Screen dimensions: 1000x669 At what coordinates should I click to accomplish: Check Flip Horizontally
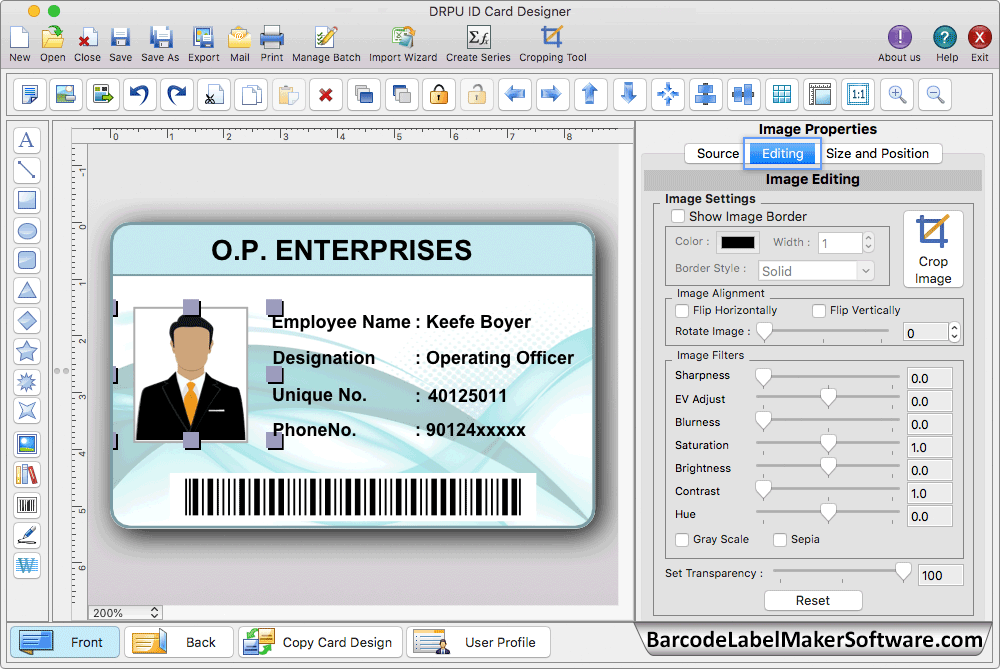(x=682, y=311)
